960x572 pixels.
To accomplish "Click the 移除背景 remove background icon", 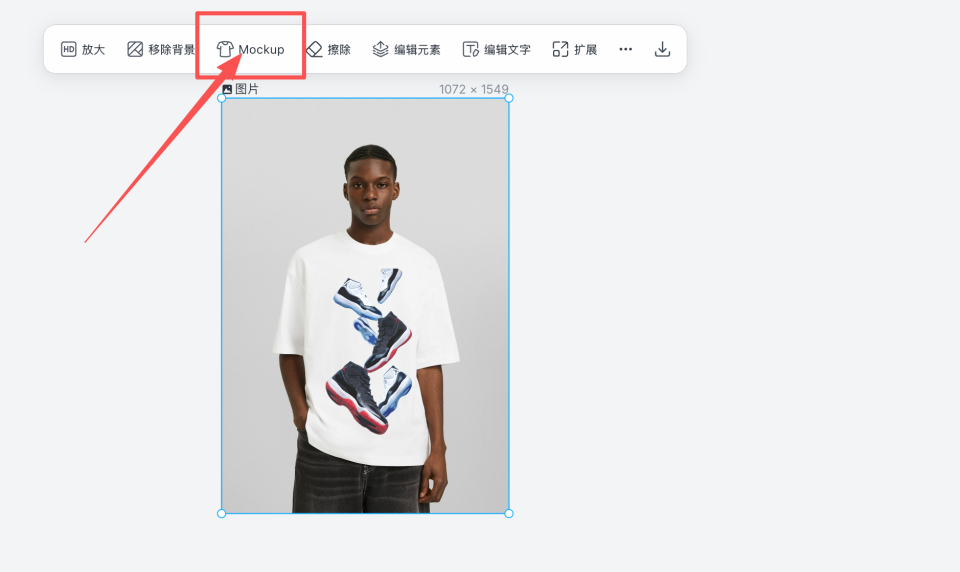I will coord(135,49).
